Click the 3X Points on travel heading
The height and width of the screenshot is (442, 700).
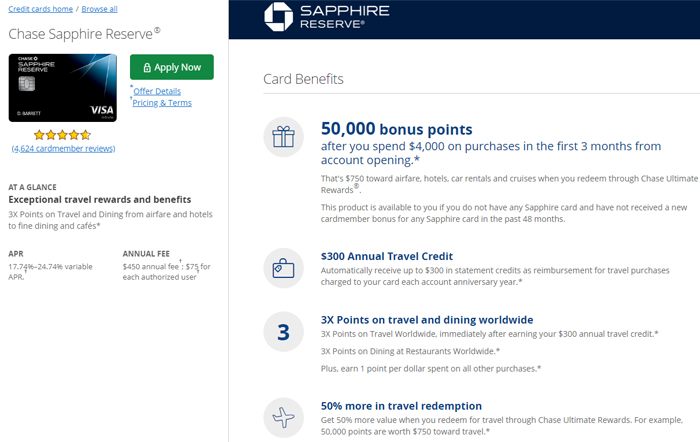pyautogui.click(x=427, y=320)
